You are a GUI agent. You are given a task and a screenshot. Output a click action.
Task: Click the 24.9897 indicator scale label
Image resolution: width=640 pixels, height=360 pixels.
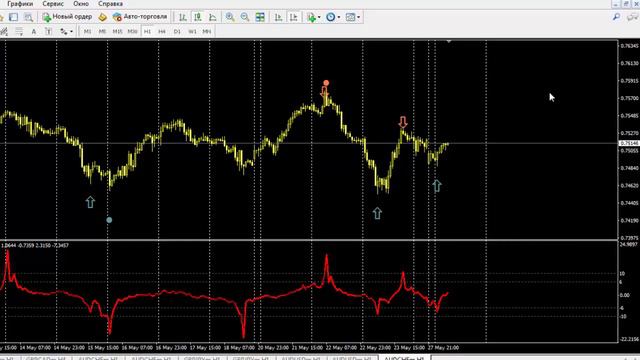pyautogui.click(x=629, y=244)
